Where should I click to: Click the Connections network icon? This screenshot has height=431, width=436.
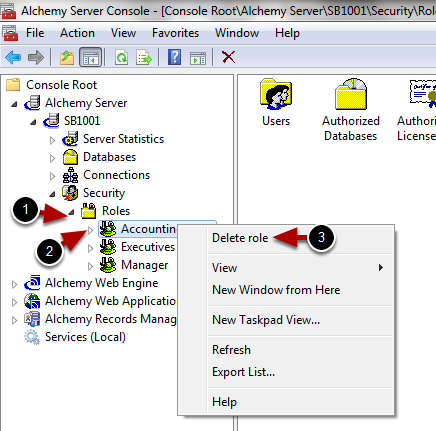(70, 175)
